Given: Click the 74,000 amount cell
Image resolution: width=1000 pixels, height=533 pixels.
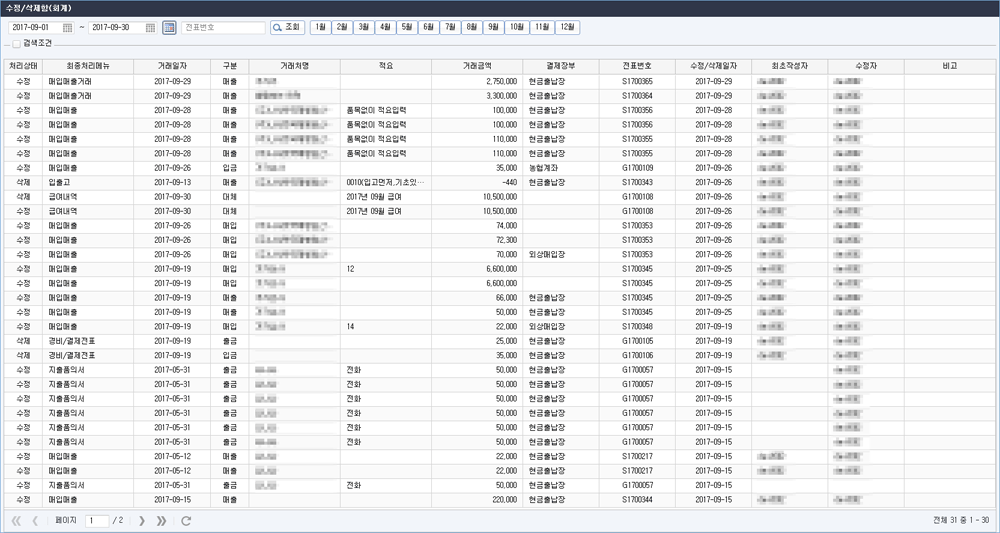Looking at the screenshot, I should 477,226.
